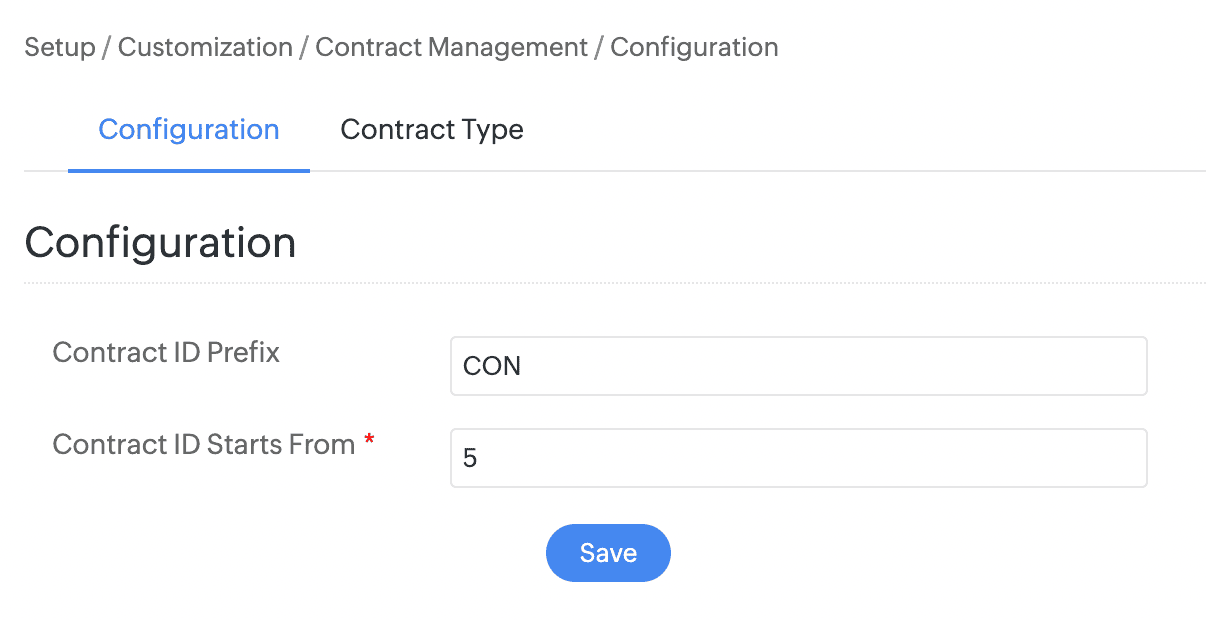Click the Contract ID Prefix label
The width and height of the screenshot is (1206, 620).
click(166, 353)
